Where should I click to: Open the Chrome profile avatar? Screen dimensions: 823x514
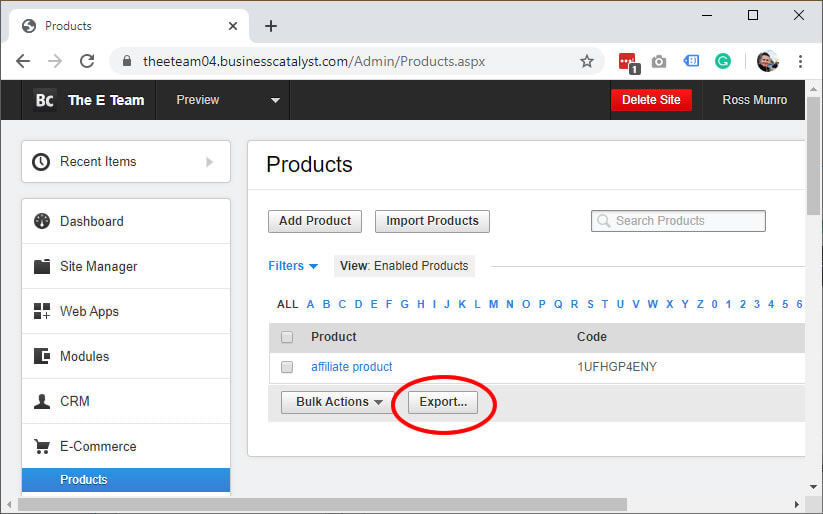767,61
